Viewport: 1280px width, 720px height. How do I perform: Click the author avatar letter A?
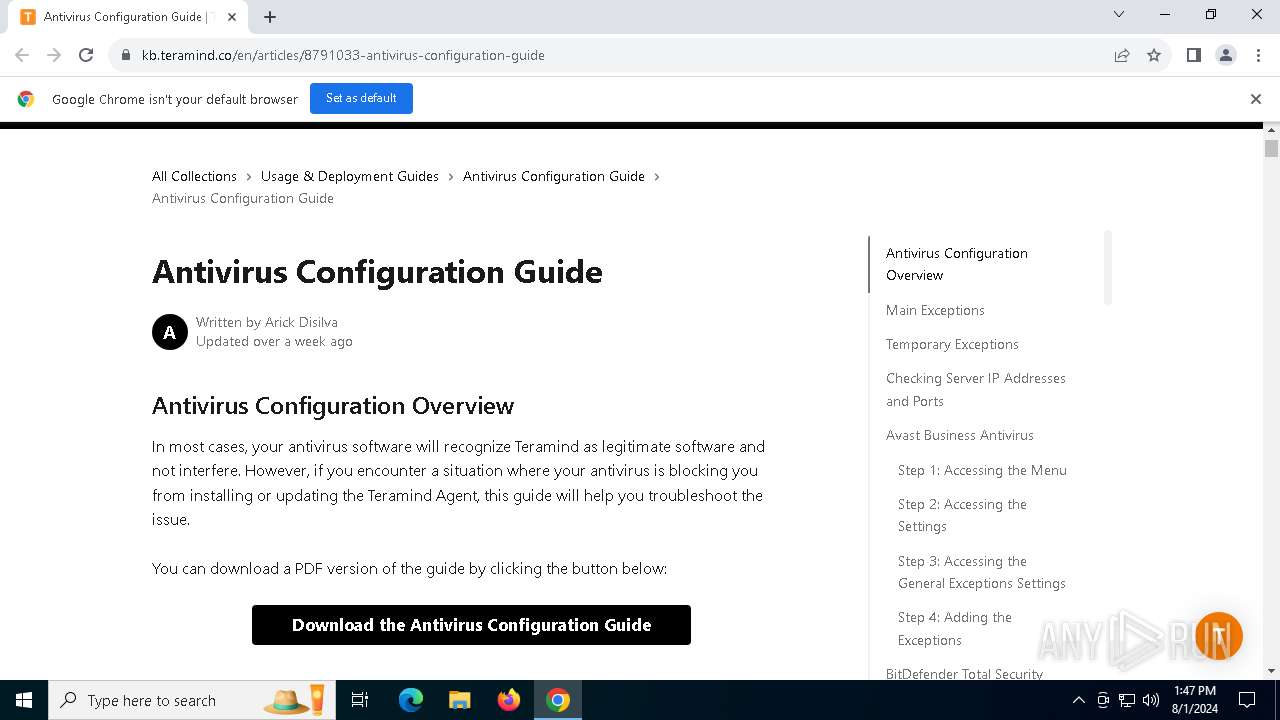[170, 332]
